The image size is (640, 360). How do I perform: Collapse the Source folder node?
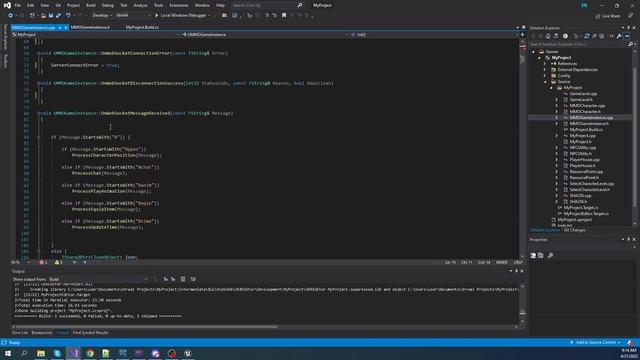[x=545, y=82]
